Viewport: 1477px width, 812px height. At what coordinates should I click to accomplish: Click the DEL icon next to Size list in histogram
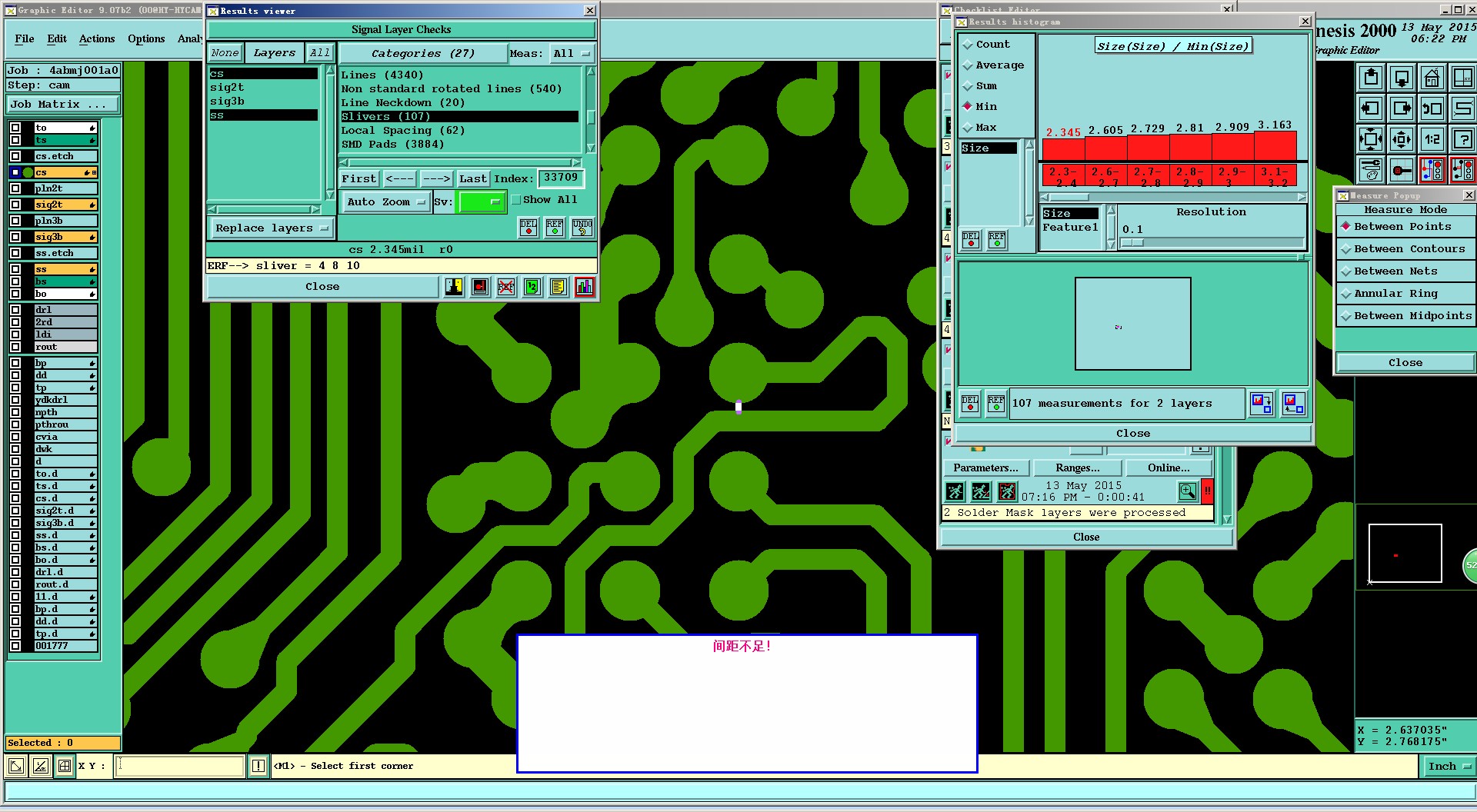971,240
